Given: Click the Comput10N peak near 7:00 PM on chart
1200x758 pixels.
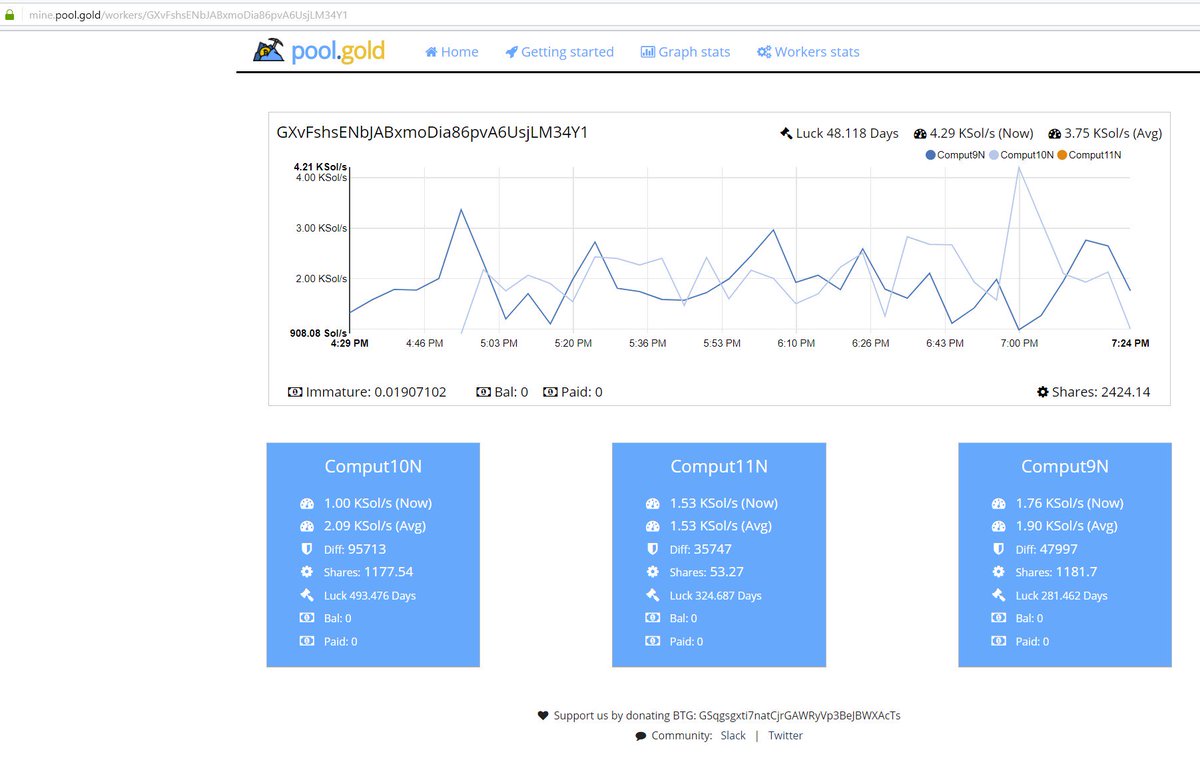Looking at the screenshot, I should pos(1019,168).
